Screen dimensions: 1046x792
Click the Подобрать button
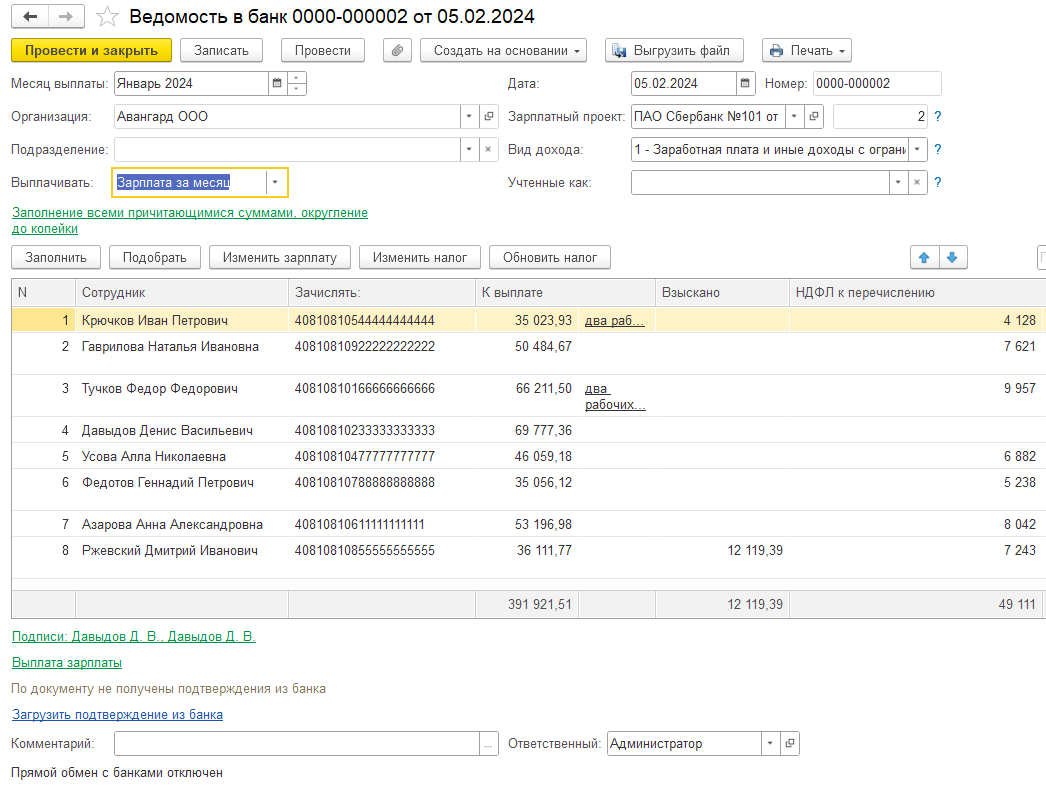tap(155, 258)
